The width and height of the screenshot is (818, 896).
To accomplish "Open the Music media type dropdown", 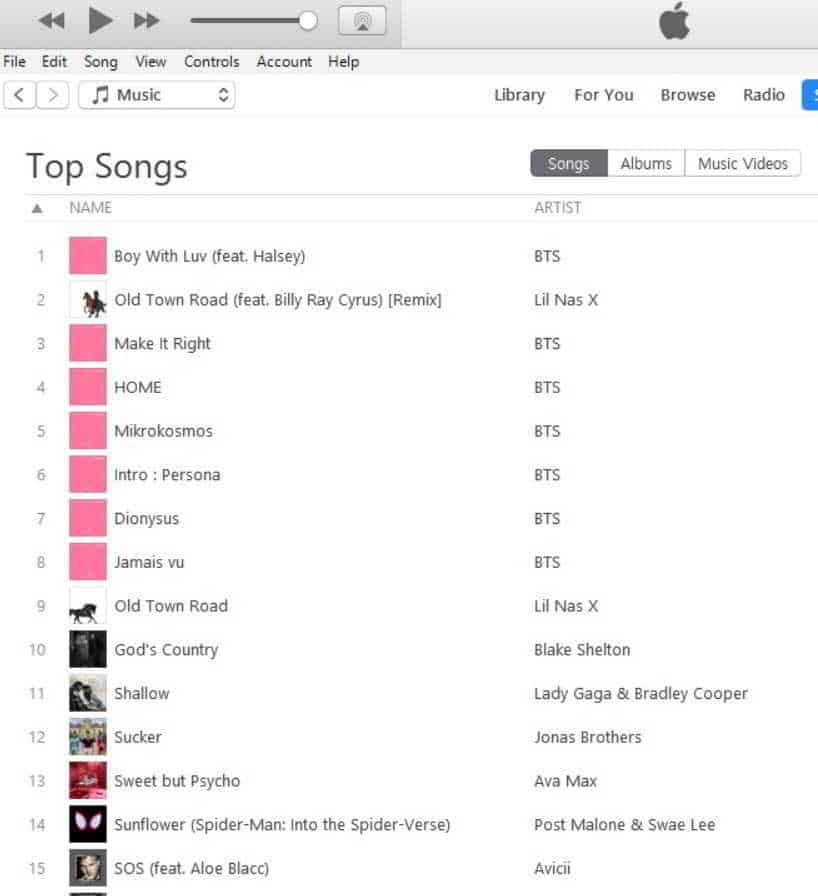I will click(x=157, y=95).
